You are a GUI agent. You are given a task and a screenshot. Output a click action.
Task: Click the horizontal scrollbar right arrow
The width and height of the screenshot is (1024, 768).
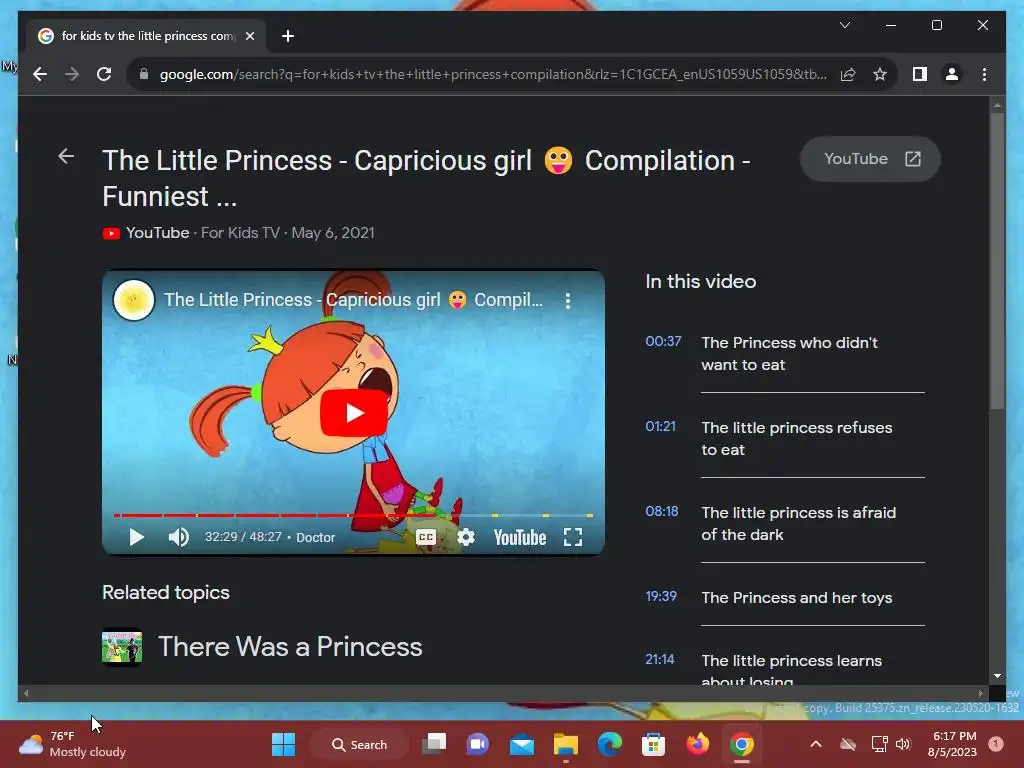(x=980, y=694)
